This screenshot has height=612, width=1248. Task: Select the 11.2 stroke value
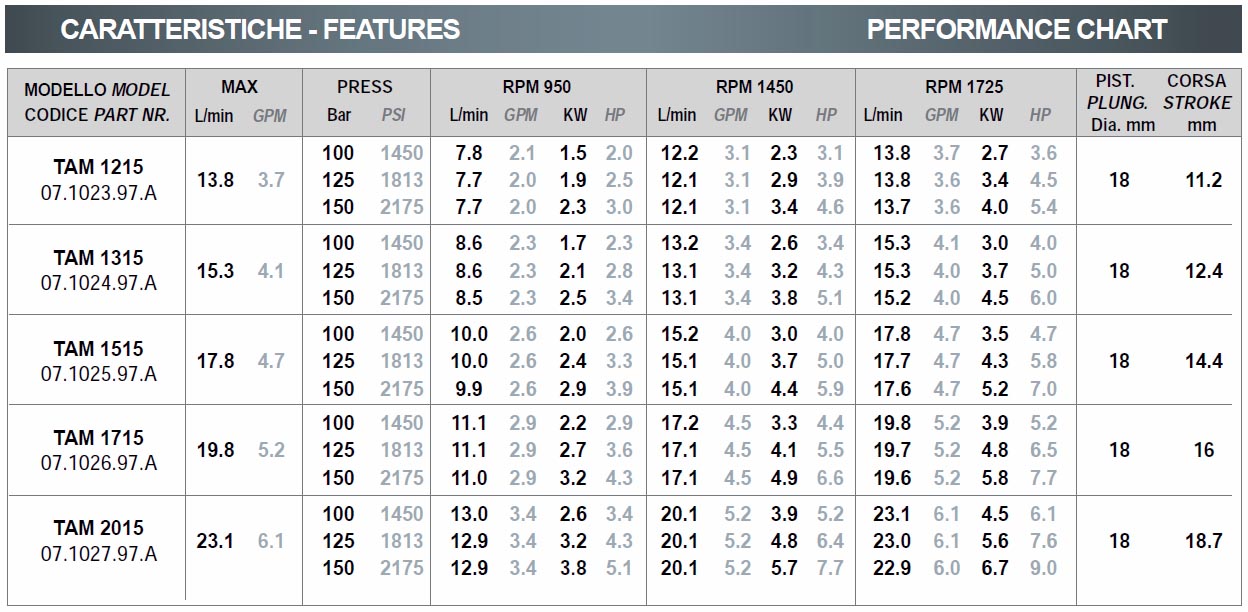1203,180
